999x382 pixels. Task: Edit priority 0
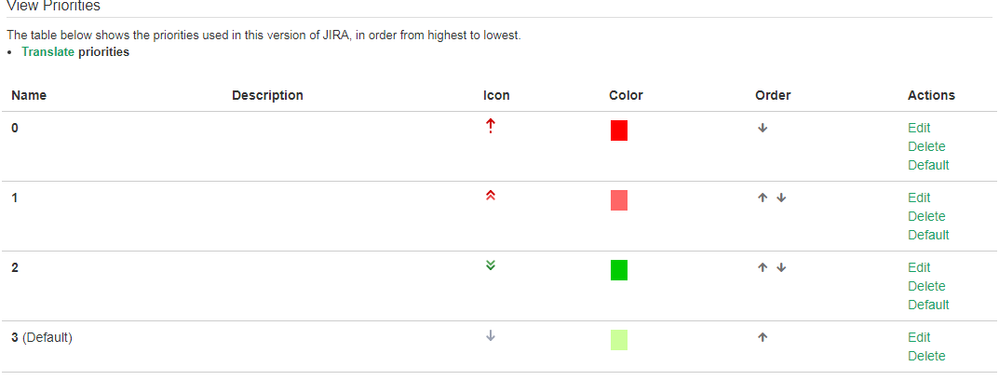[919, 128]
